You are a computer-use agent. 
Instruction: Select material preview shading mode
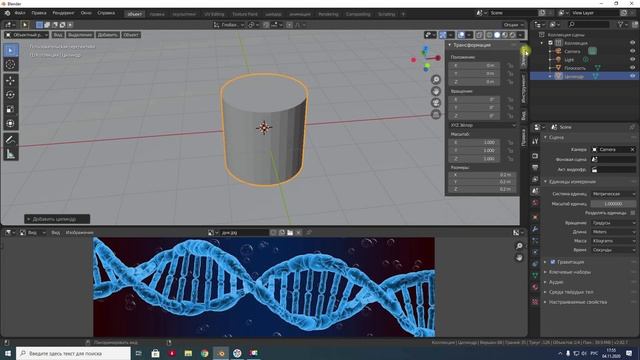(x=505, y=35)
